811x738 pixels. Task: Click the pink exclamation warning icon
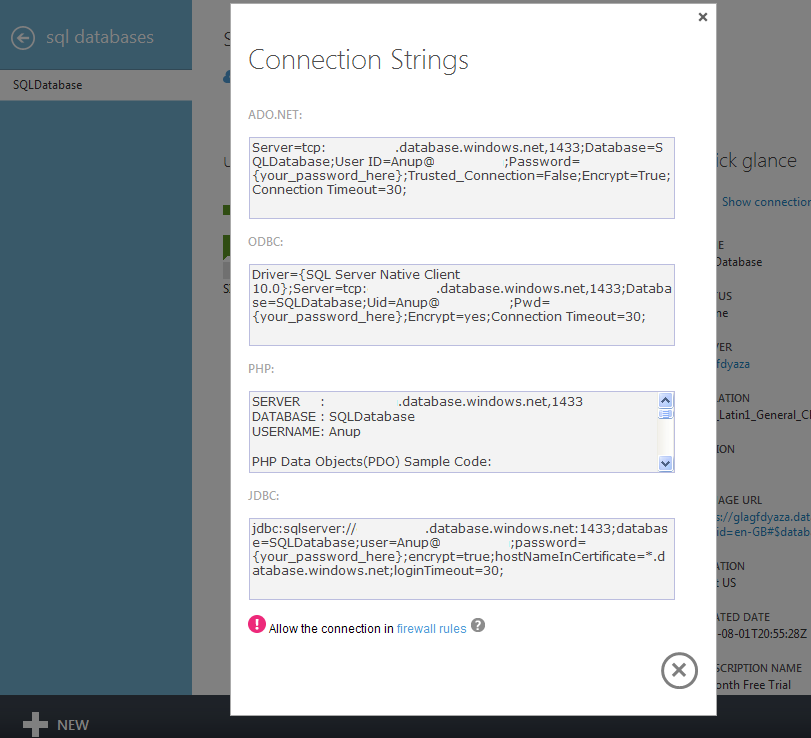pos(257,626)
